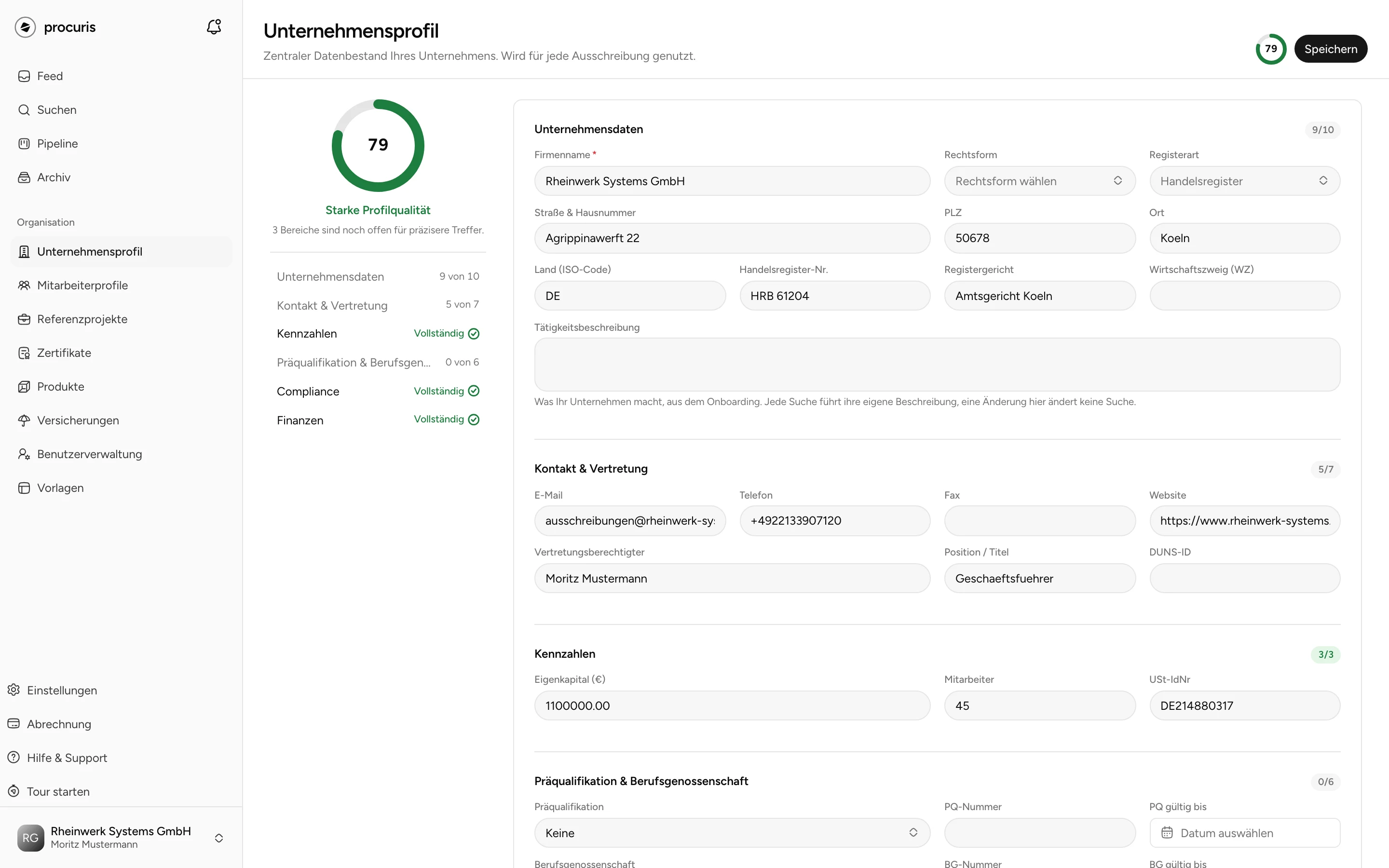Click the PQ-Nummer field

coord(1039,833)
